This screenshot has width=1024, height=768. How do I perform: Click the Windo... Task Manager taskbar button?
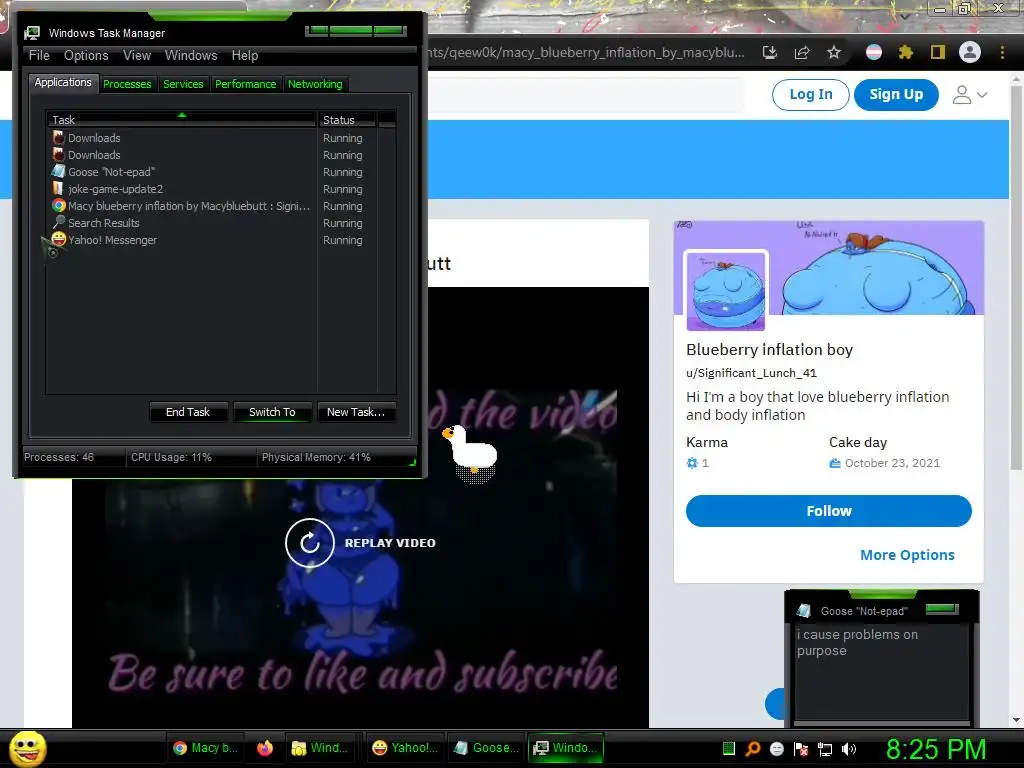[x=566, y=748]
